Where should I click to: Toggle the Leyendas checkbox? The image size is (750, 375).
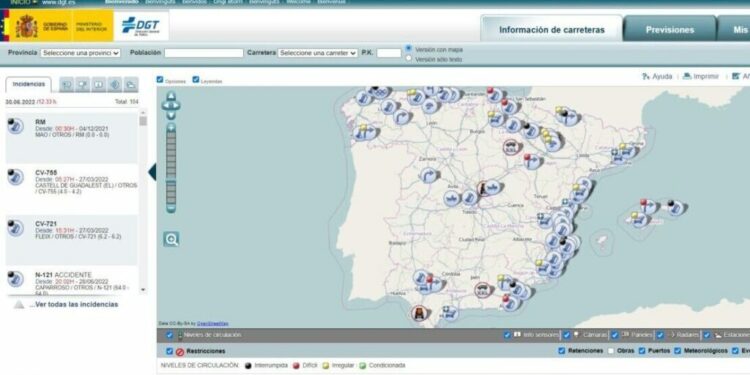[196, 80]
